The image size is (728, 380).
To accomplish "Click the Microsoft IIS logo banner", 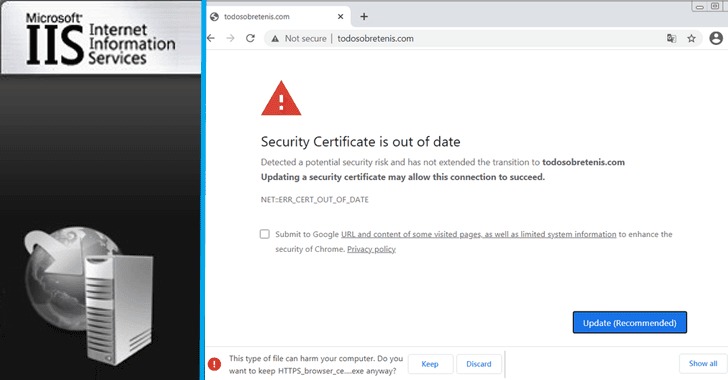I will coord(101,38).
